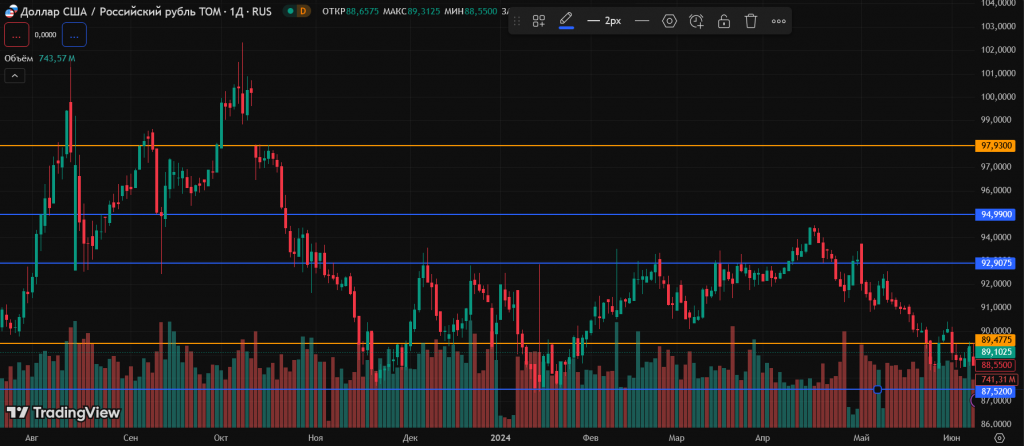Click the 88,5500 red price label

coord(997,365)
